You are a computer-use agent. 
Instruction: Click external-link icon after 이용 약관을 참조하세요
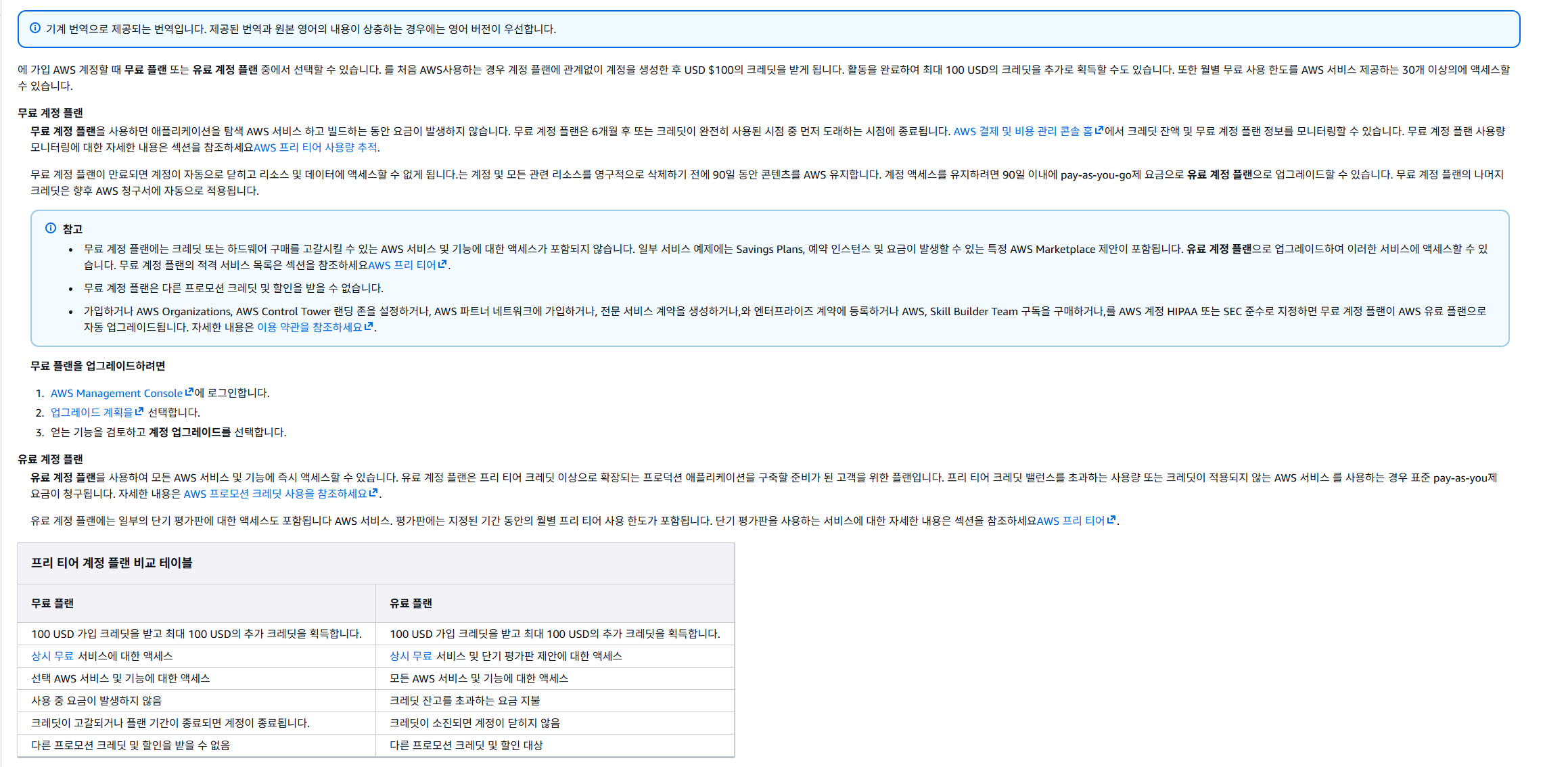coord(369,327)
